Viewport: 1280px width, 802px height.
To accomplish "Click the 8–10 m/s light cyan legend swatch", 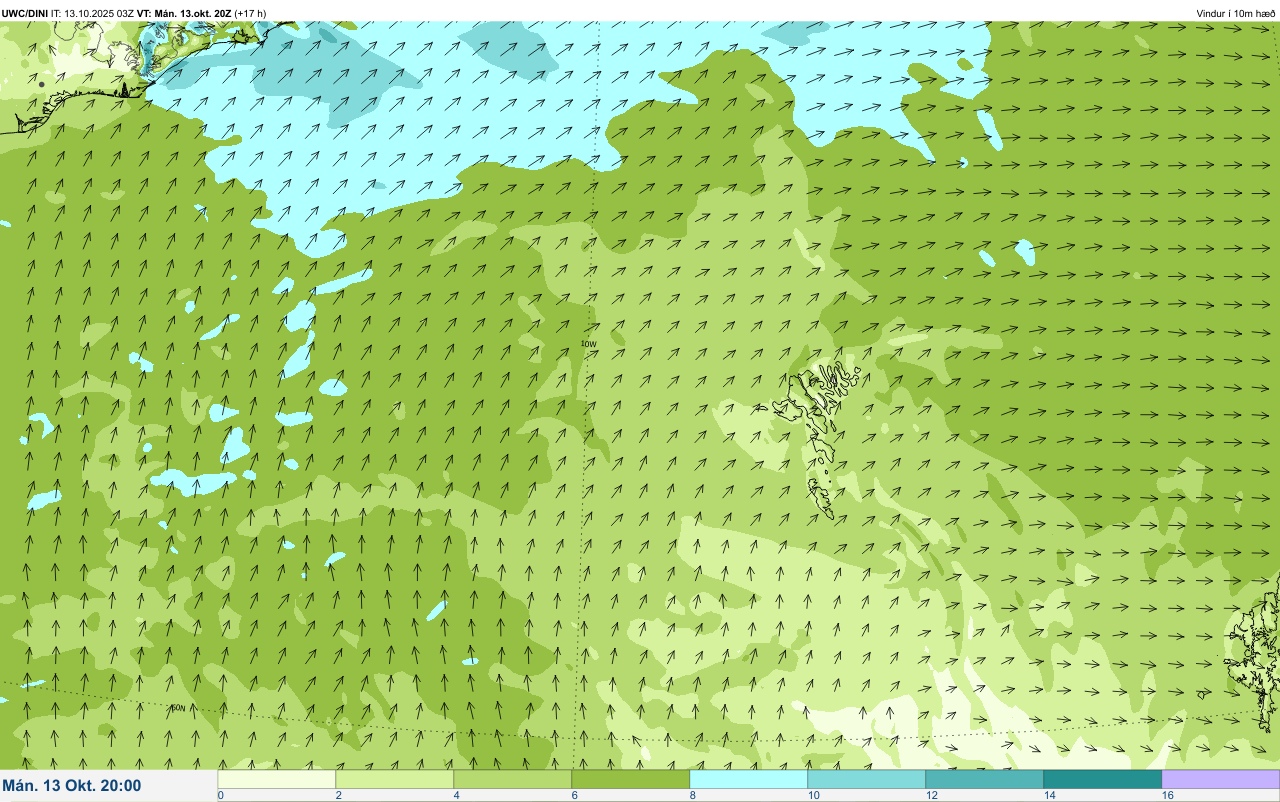I will point(749,779).
